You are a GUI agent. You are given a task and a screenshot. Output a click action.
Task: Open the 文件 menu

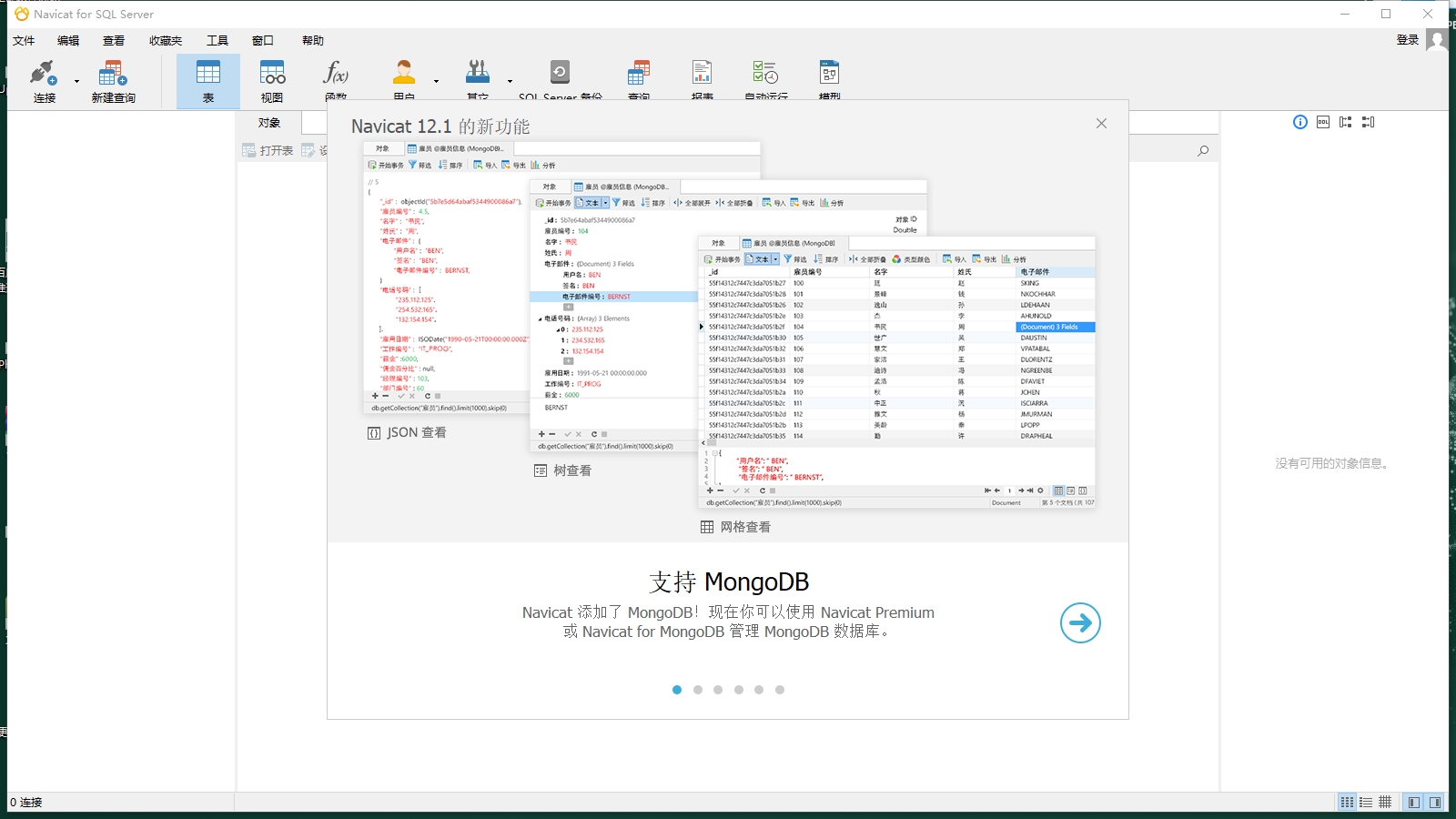pyautogui.click(x=24, y=40)
